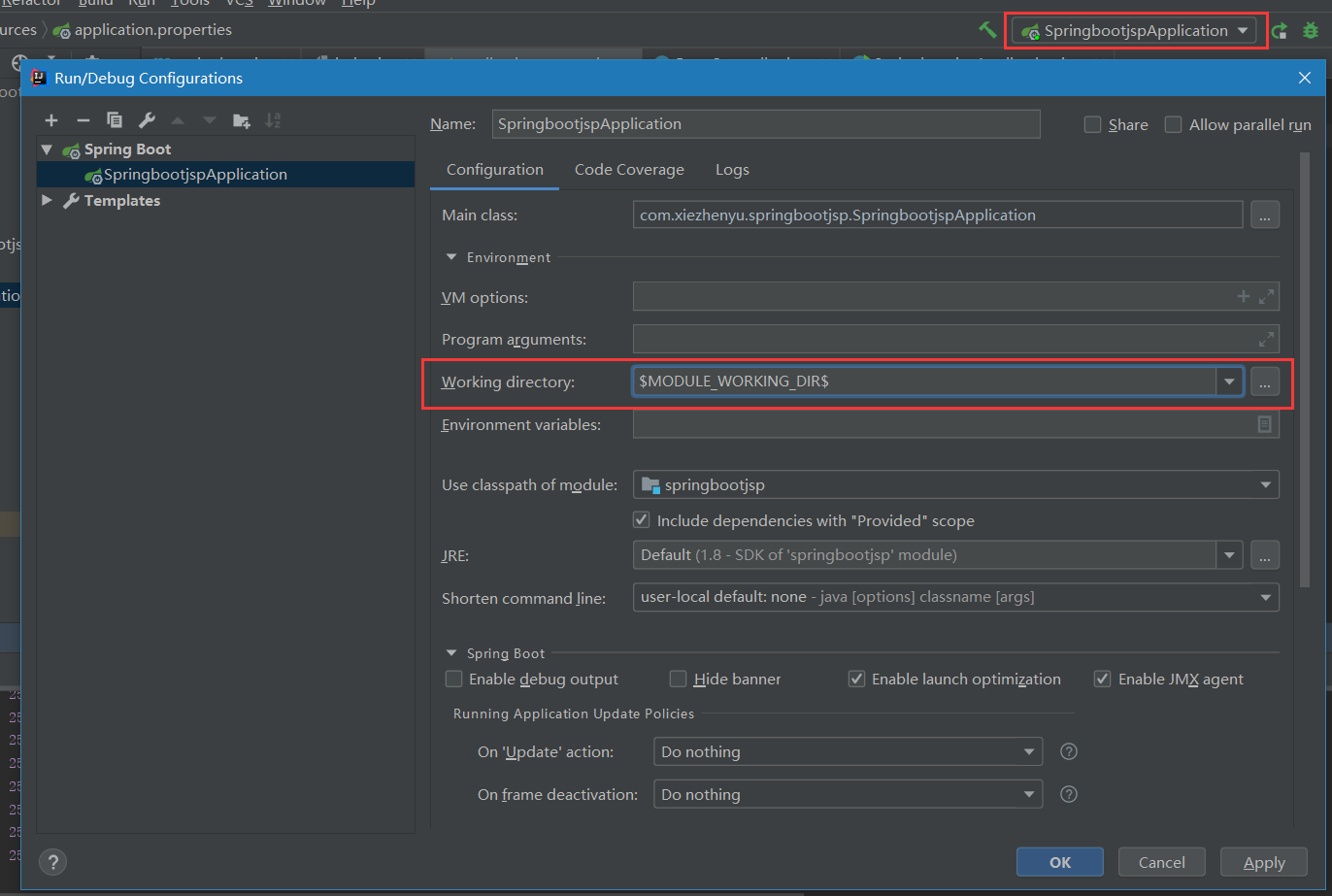Open the SpringbootjspApplication run configuration dropdown

1134,30
